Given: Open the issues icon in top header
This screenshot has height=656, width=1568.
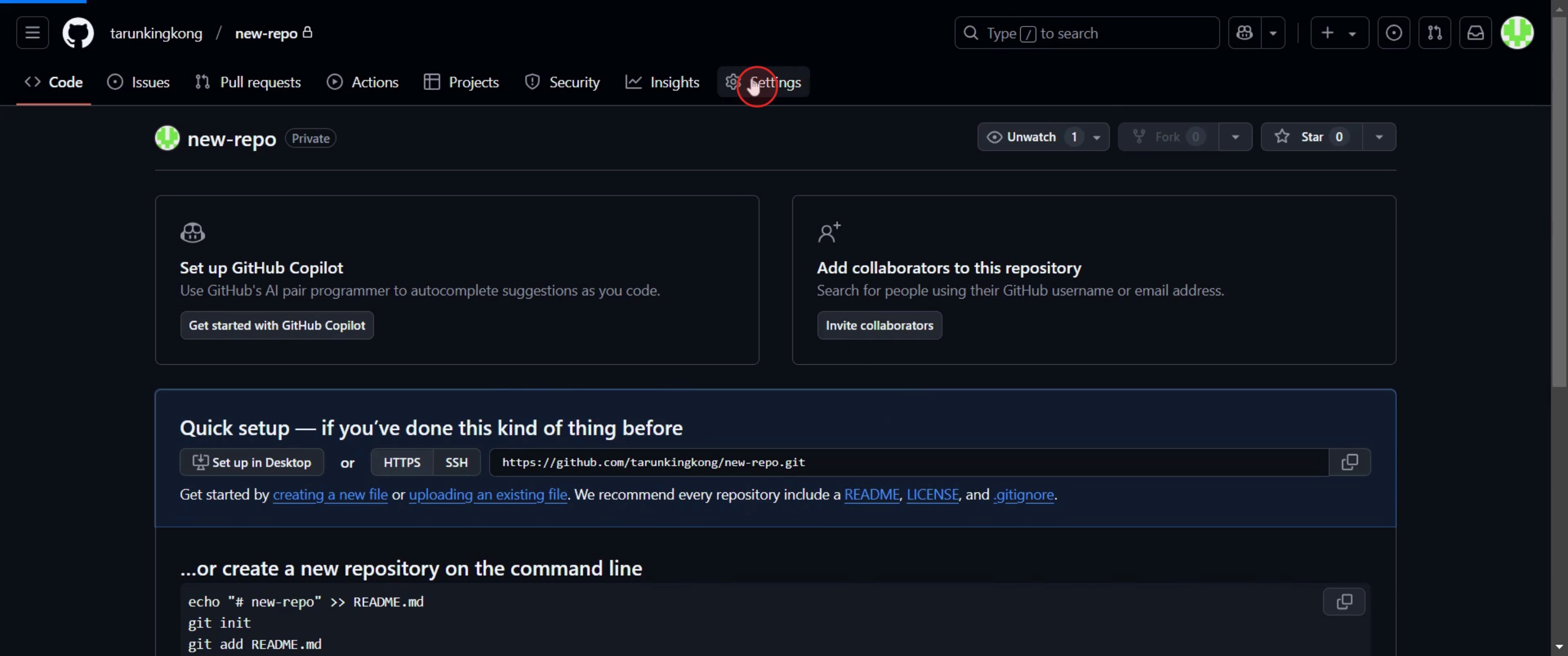Looking at the screenshot, I should coord(1393,33).
